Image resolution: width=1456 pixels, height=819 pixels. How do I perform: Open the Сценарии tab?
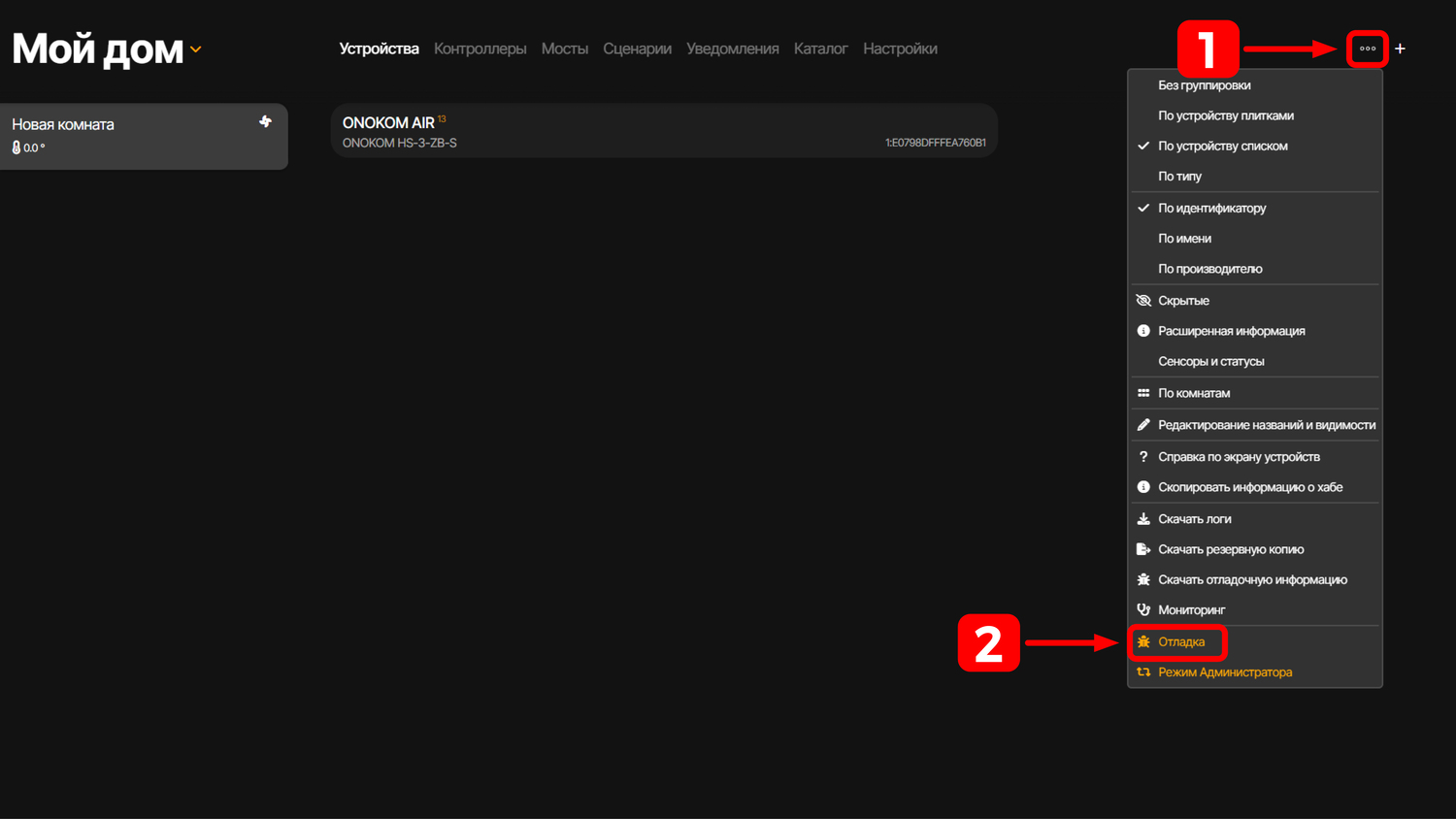pyautogui.click(x=637, y=49)
